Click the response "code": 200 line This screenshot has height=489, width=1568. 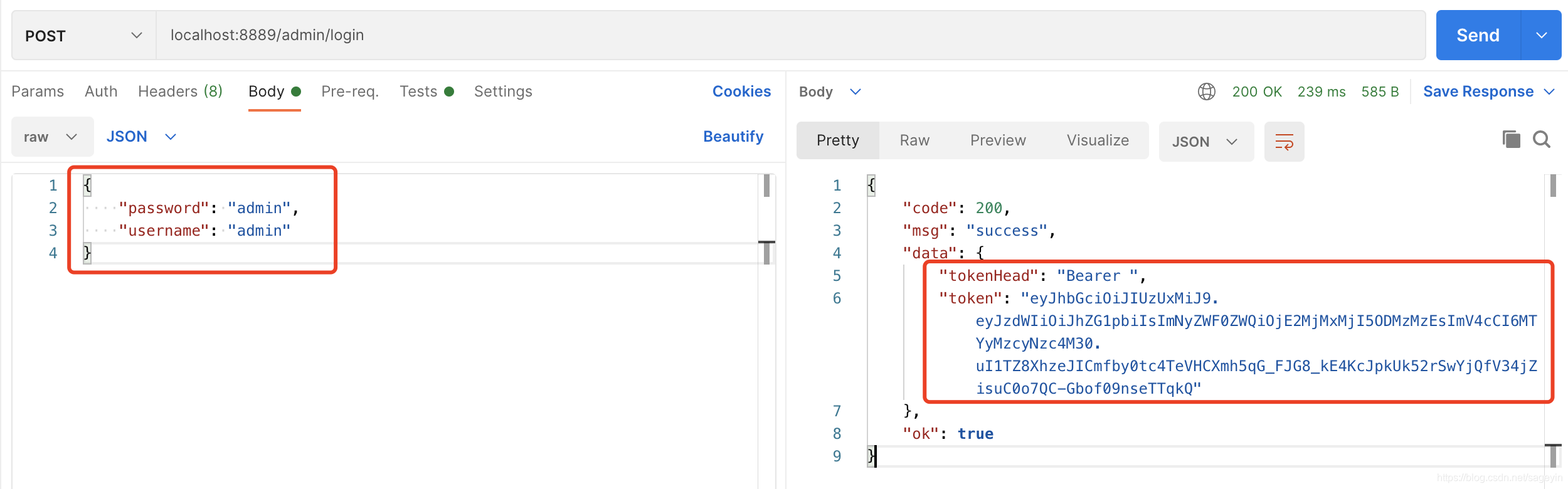[x=956, y=208]
